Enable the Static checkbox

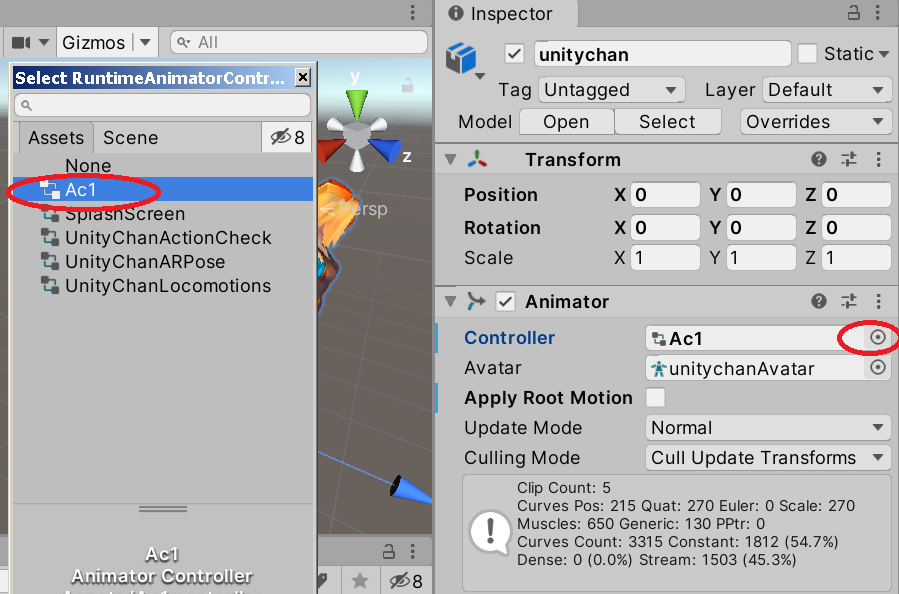[x=807, y=54]
